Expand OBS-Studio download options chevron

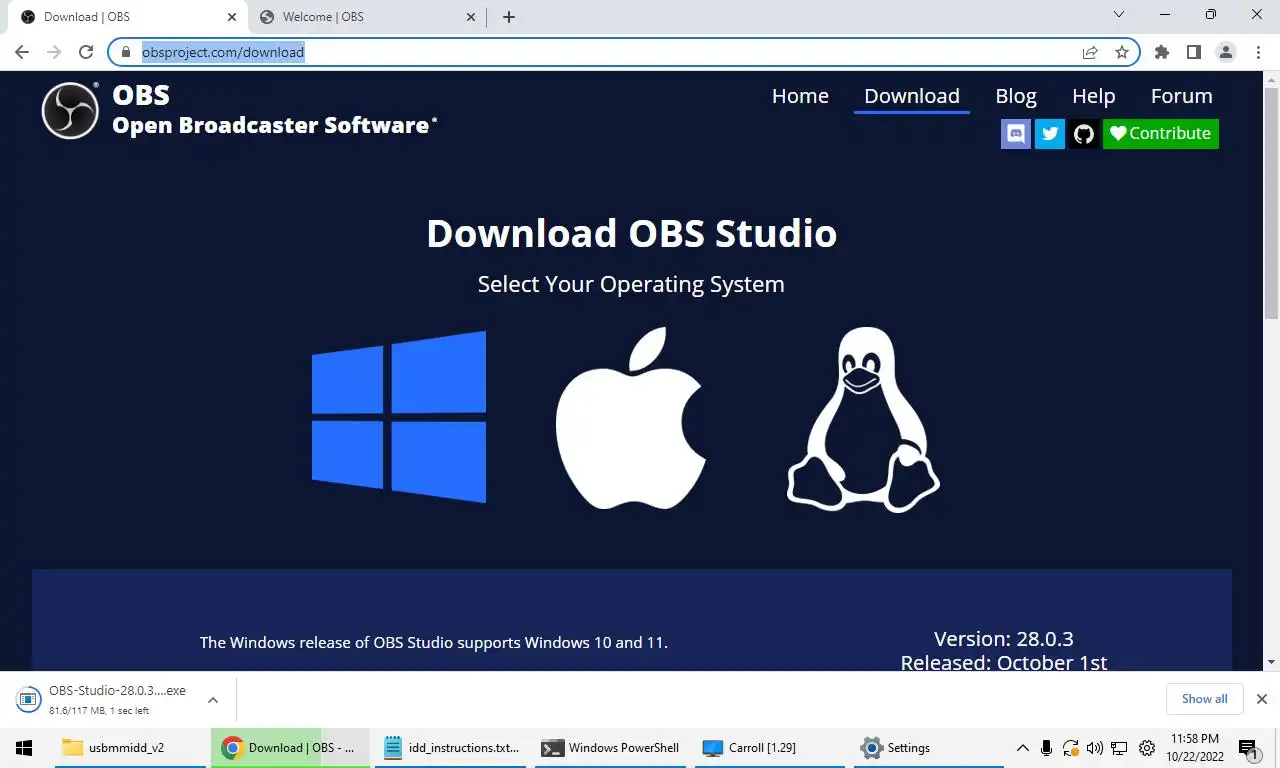click(x=213, y=699)
